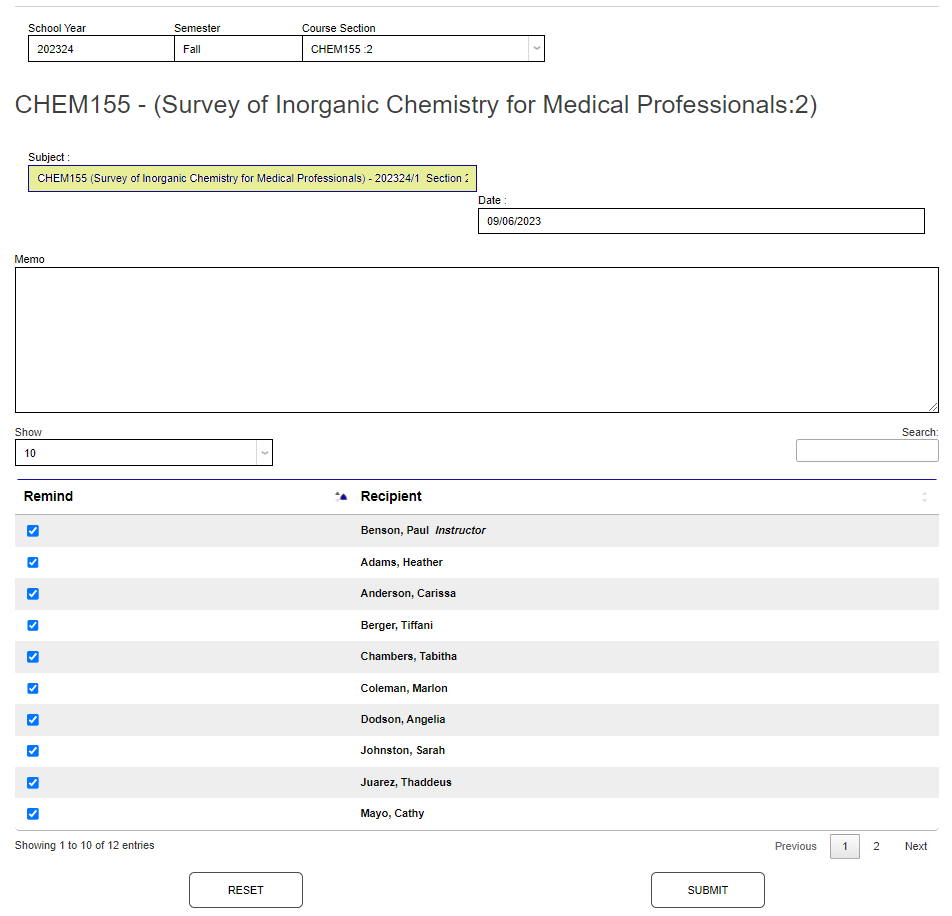Click the Recipient column sort icon
This screenshot has height=916, width=952.
click(924, 497)
